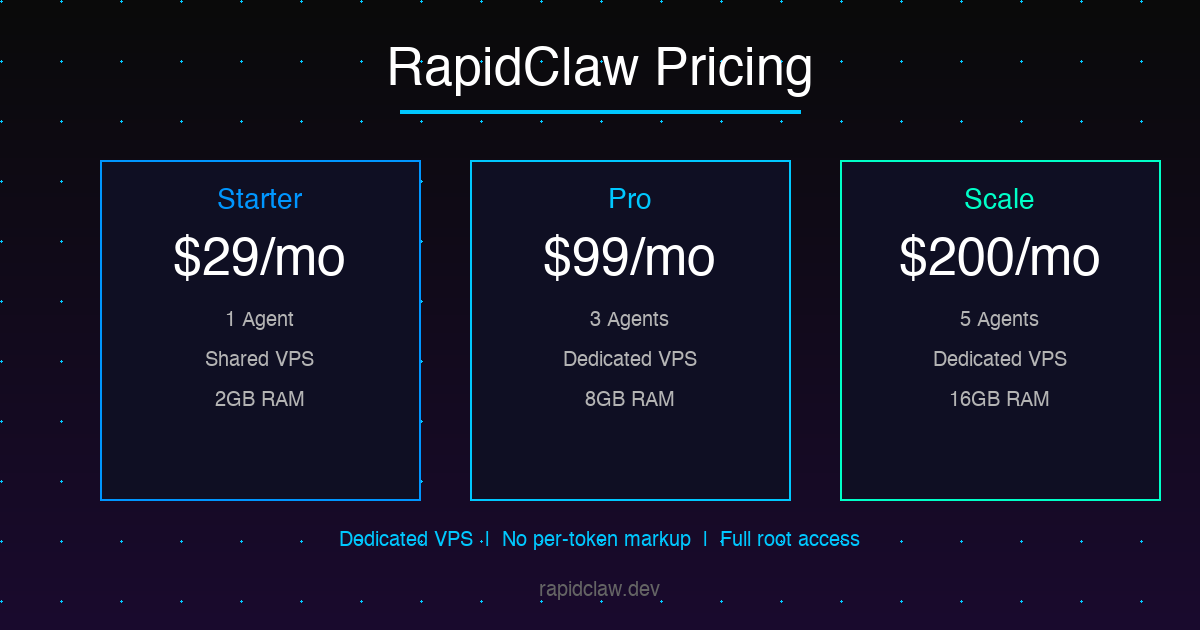Click the $99/mo price
The width and height of the screenshot is (1200, 630).
[x=630, y=257]
